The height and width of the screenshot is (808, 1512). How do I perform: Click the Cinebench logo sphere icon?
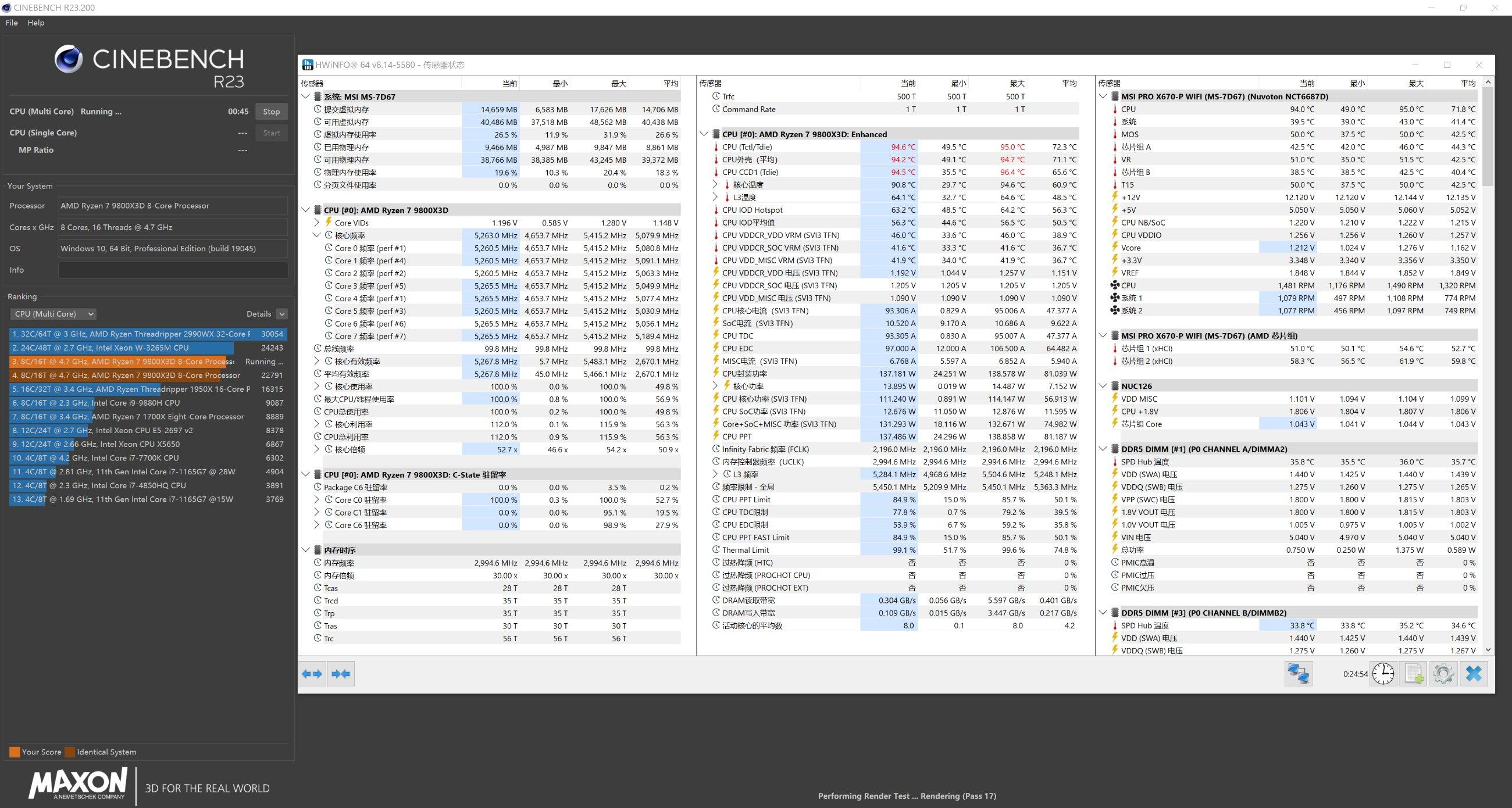[69, 59]
